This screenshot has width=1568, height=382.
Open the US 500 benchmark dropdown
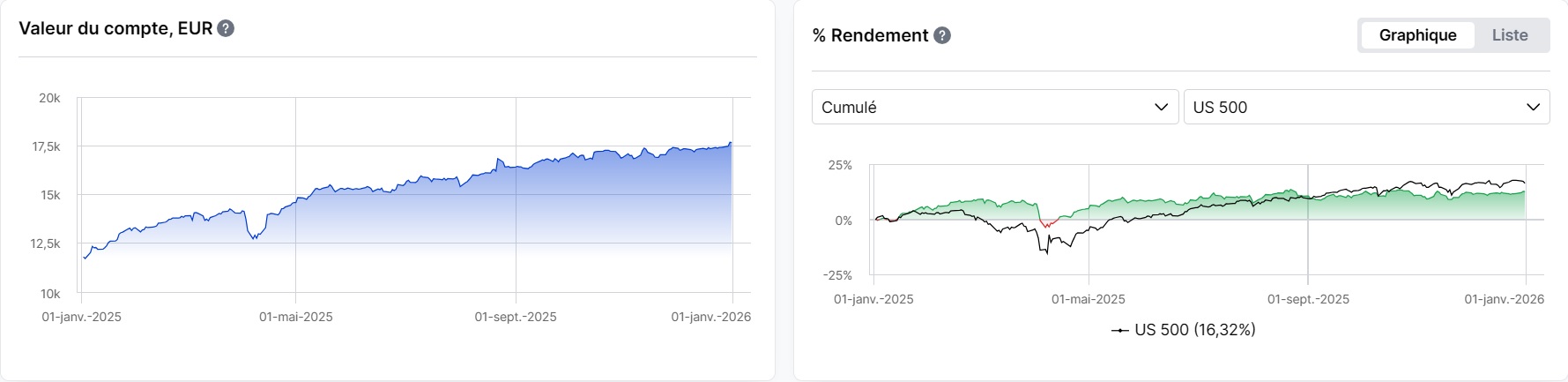(x=1365, y=107)
